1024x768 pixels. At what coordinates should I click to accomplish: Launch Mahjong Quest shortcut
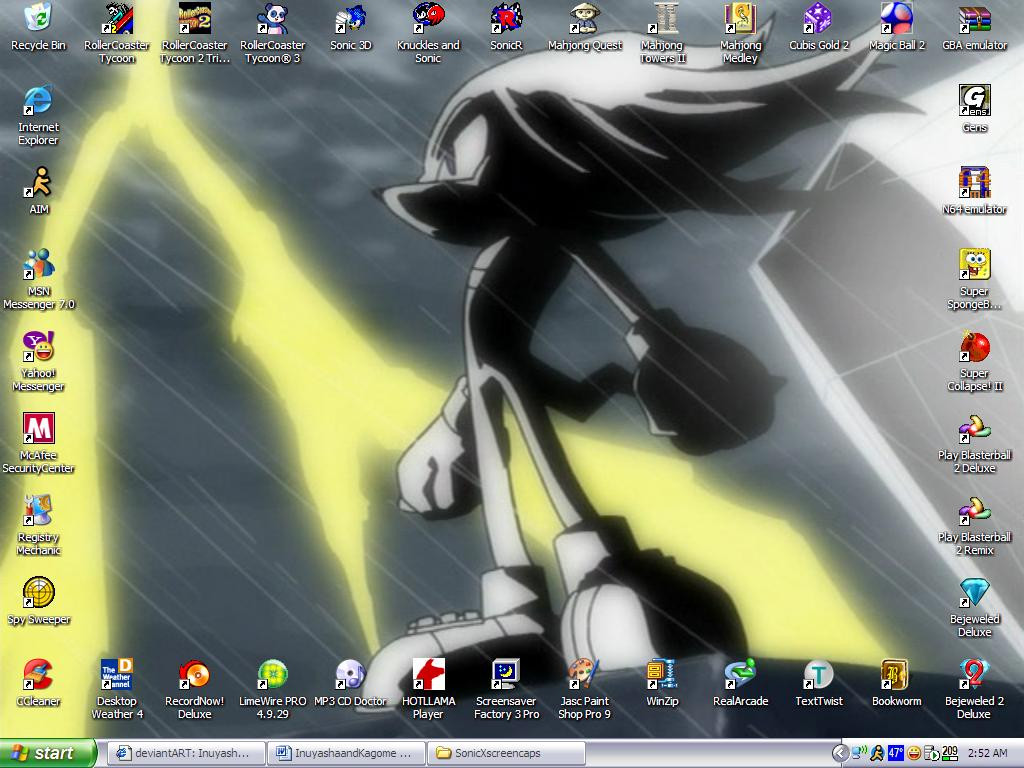(x=584, y=18)
